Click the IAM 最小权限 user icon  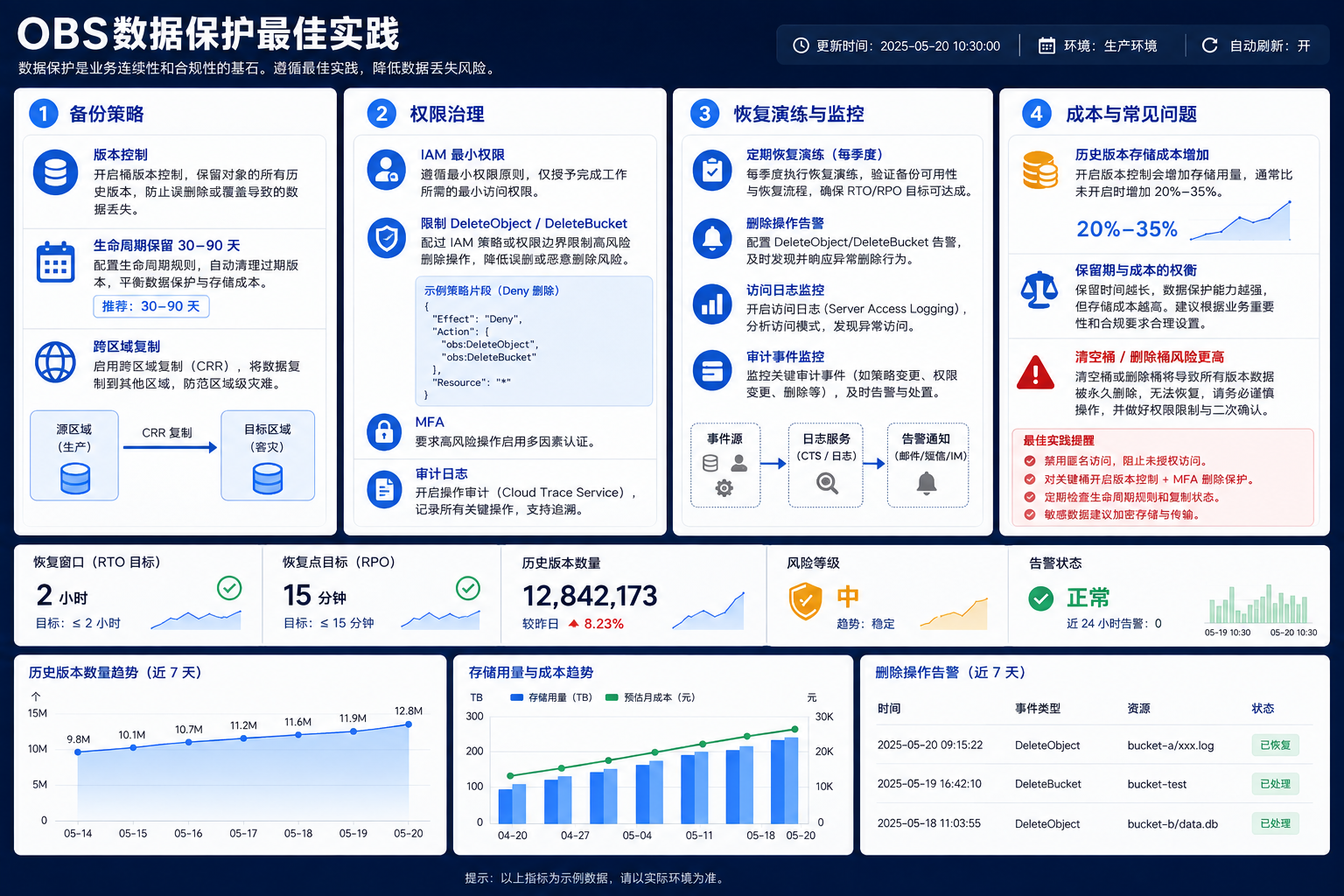[x=386, y=170]
